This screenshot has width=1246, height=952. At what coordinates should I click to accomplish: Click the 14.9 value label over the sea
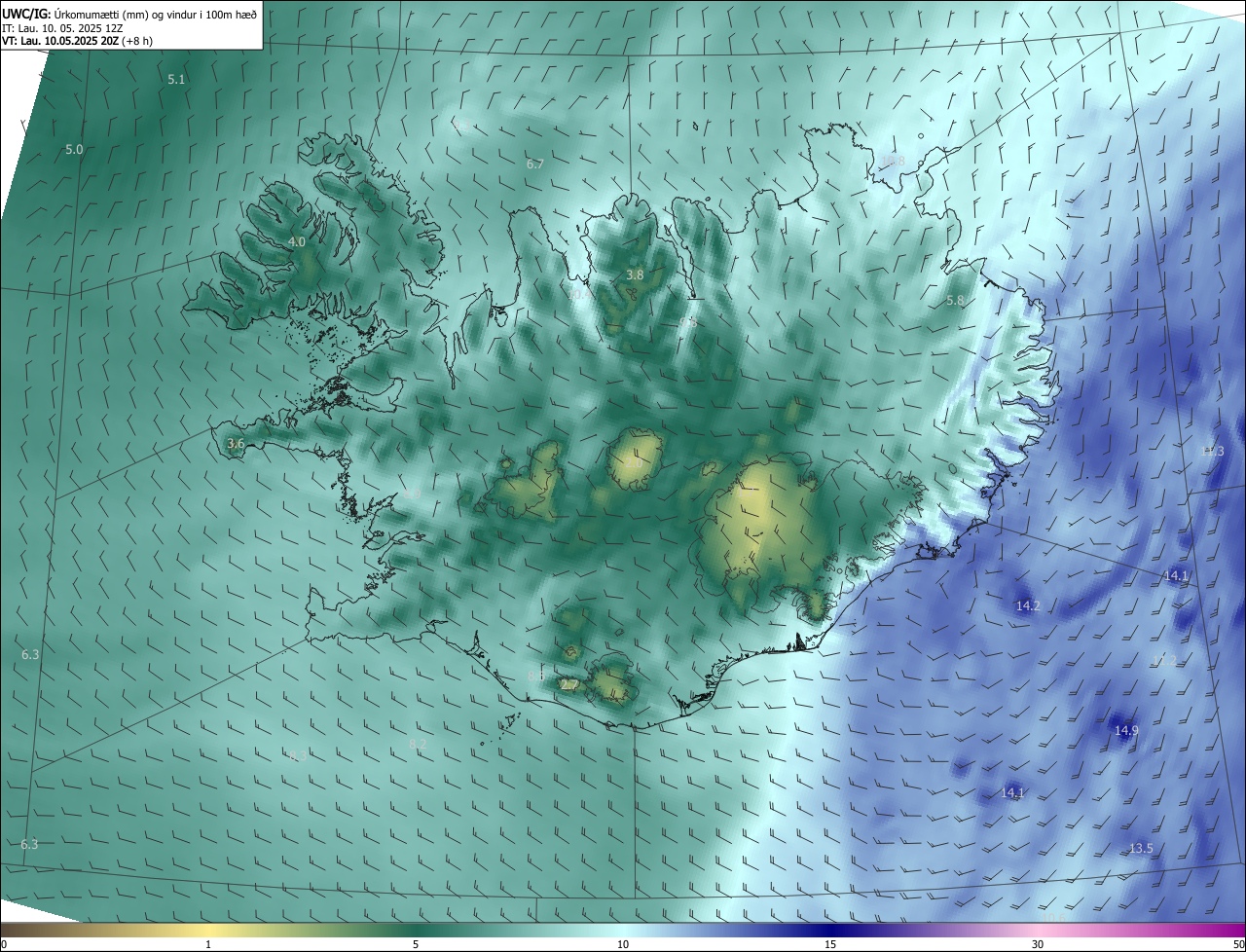[1126, 730]
